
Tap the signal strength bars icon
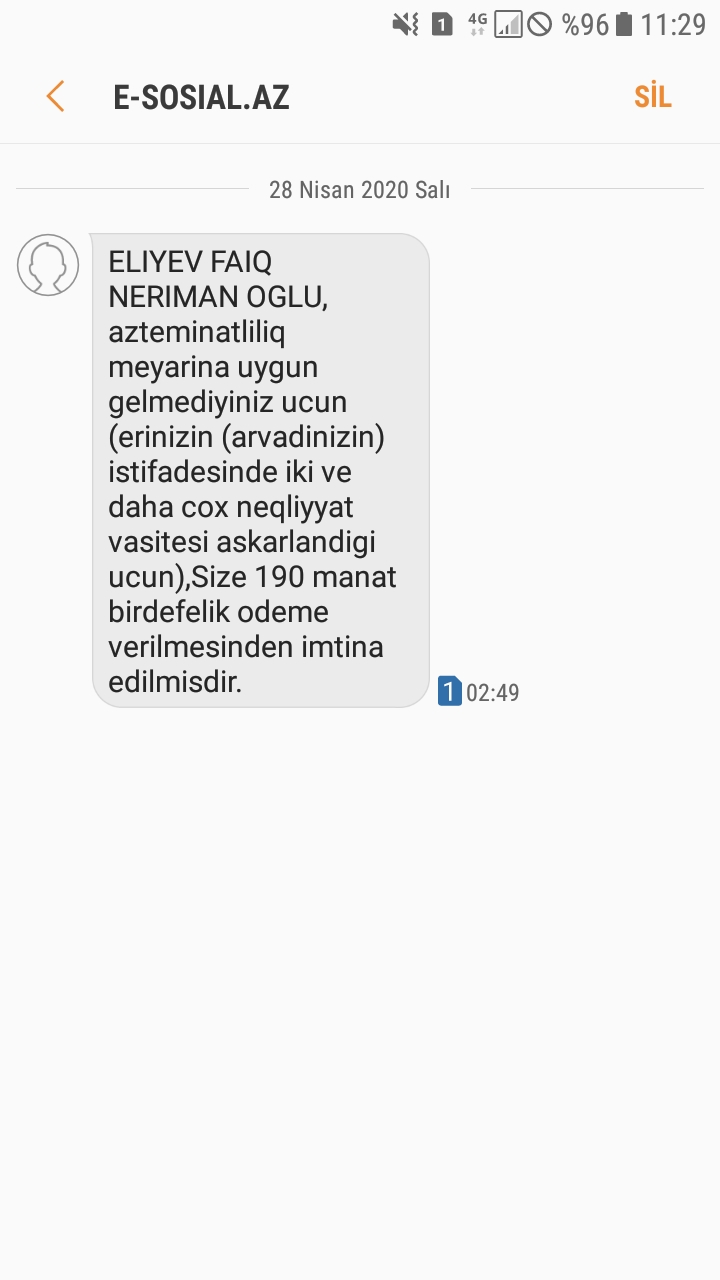pyautogui.click(x=508, y=24)
